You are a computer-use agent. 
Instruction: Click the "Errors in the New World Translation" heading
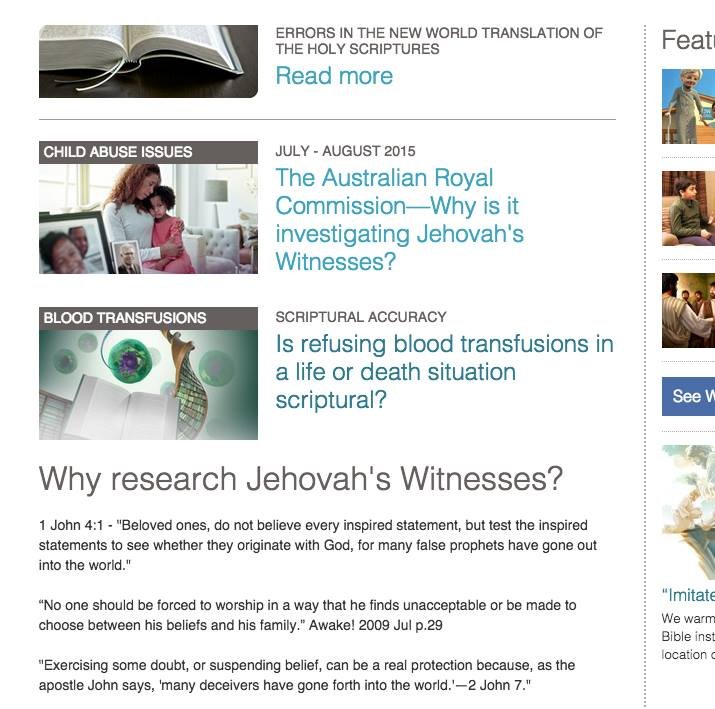tap(439, 41)
